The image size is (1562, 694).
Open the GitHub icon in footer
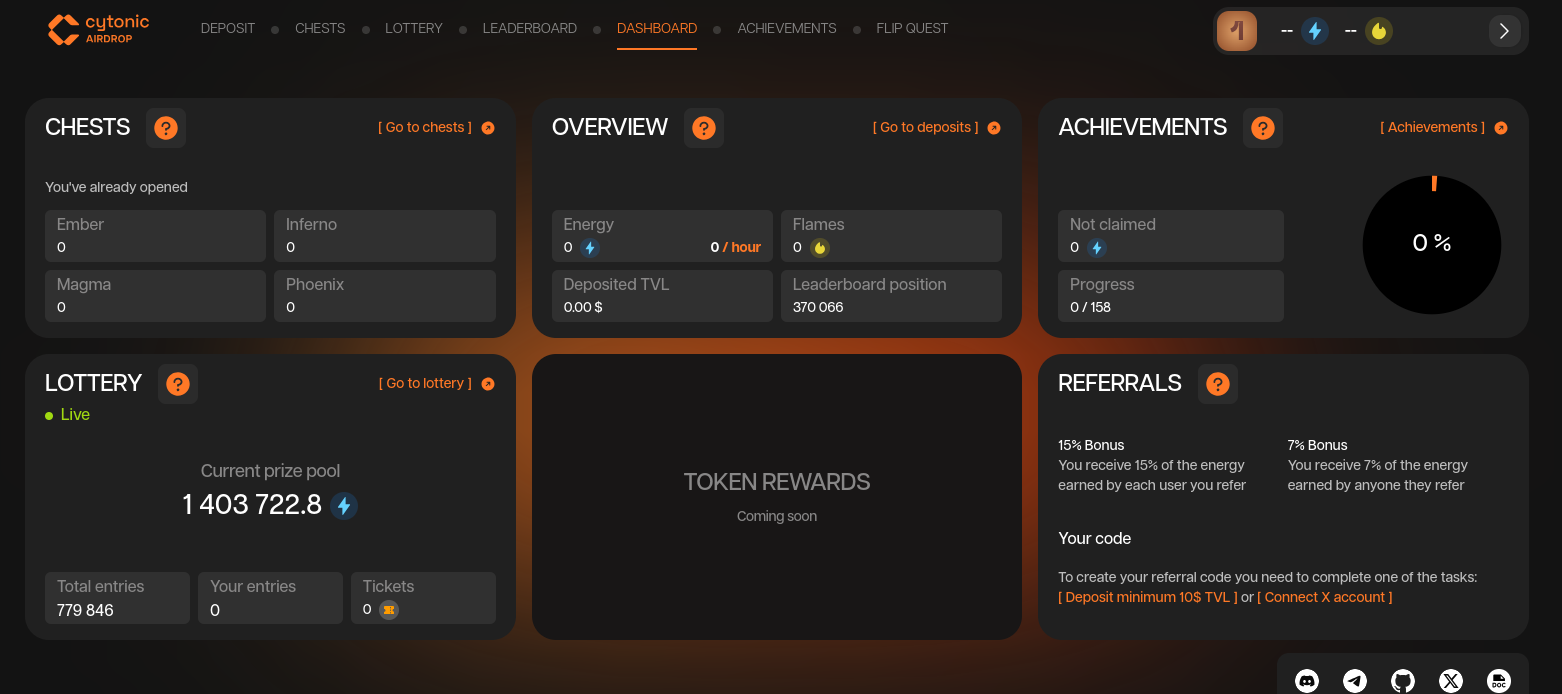(1403, 681)
